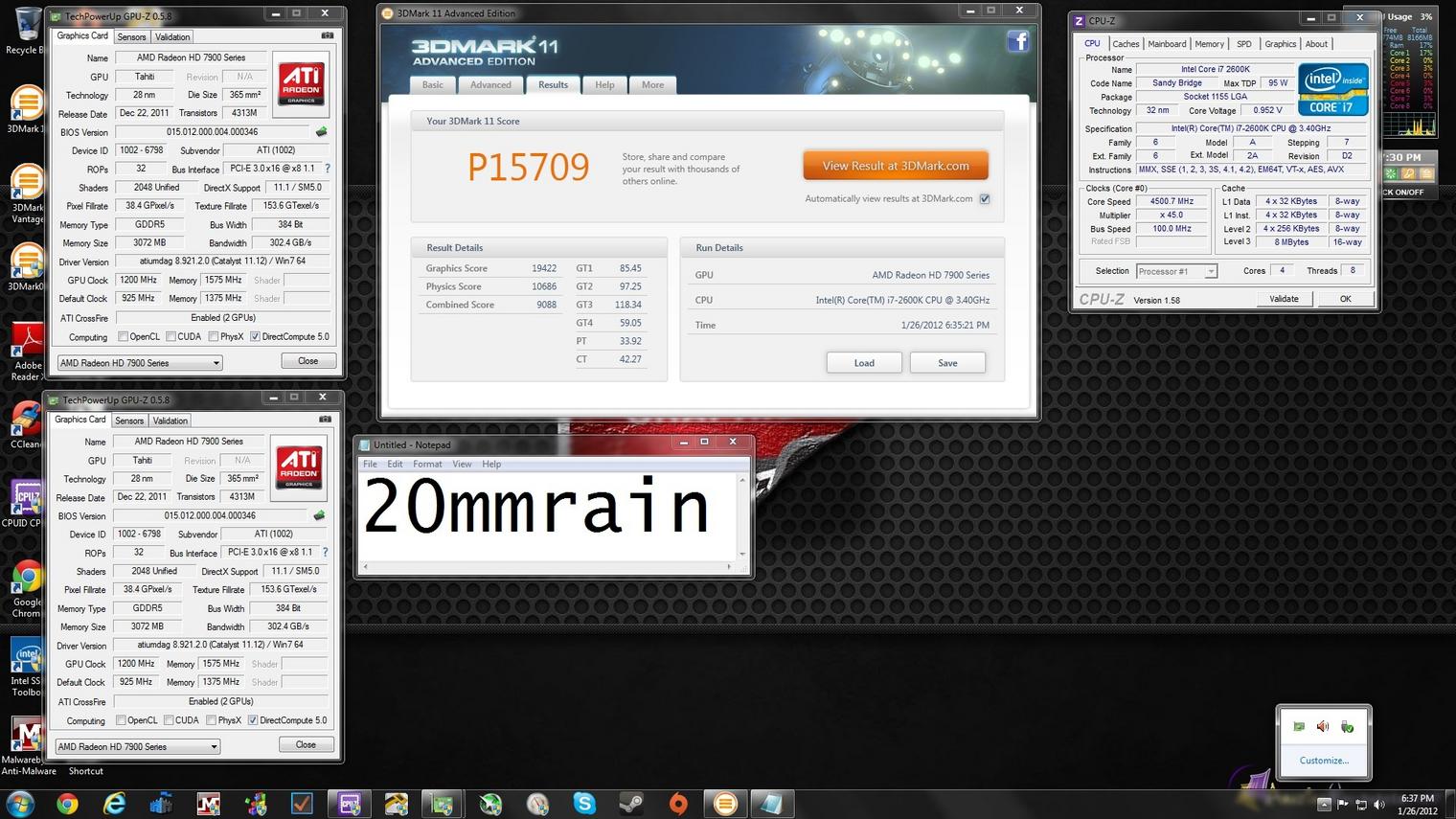This screenshot has width=1456, height=819.
Task: Switch to Mainboard tab in CPU-Z
Action: tap(1167, 44)
